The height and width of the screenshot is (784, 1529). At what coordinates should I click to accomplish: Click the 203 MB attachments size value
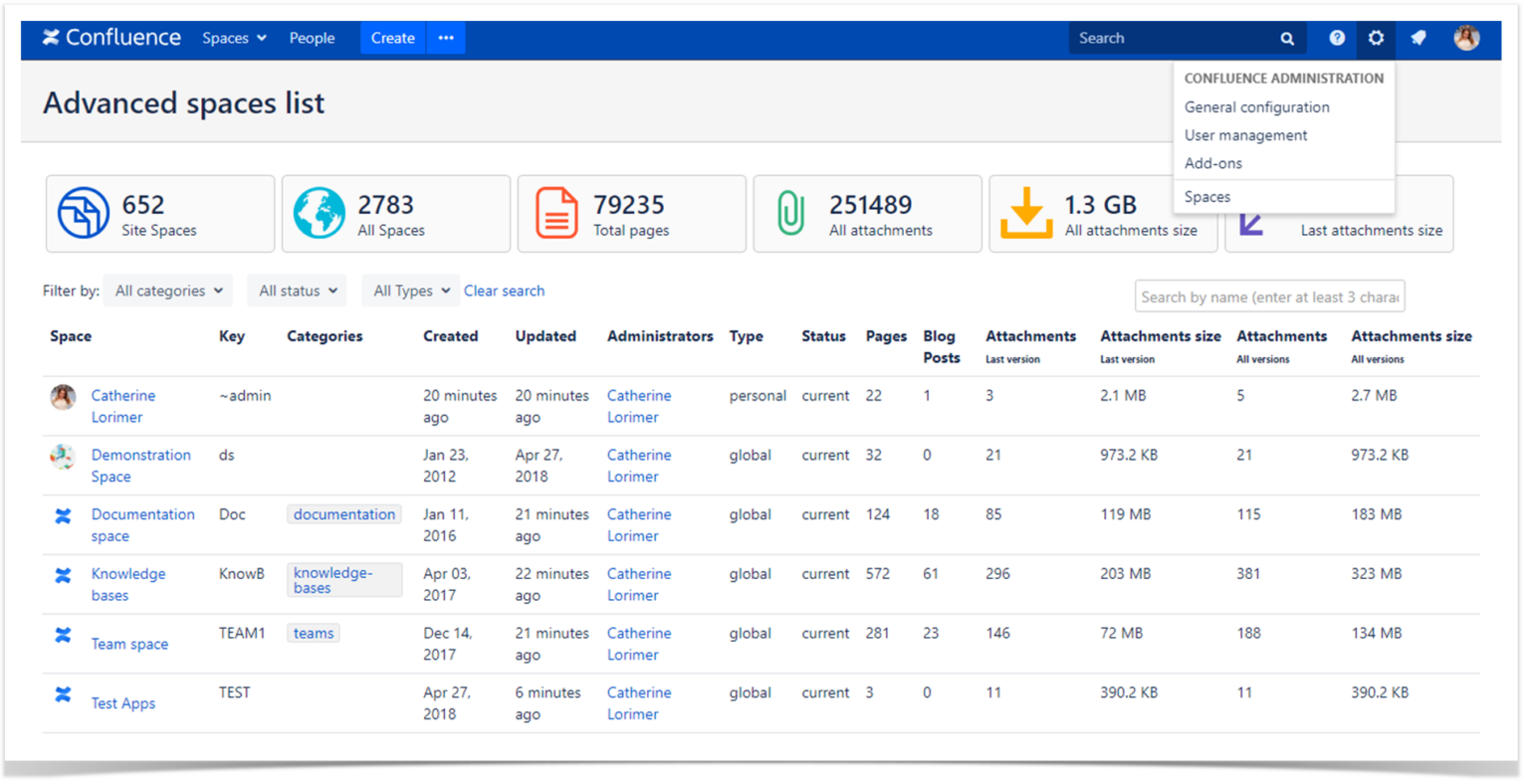pos(1125,574)
